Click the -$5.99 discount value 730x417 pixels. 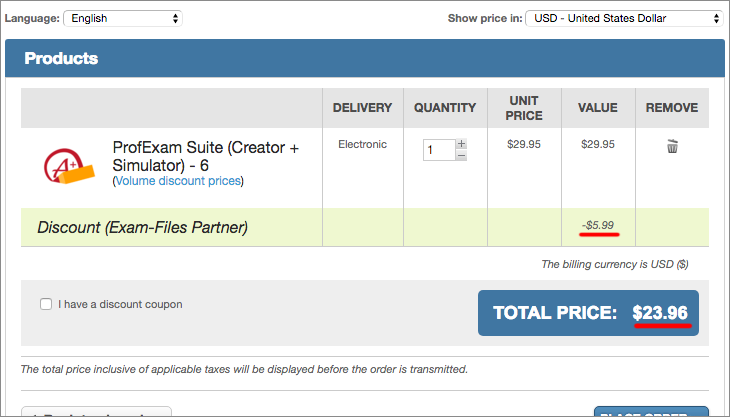tap(597, 227)
